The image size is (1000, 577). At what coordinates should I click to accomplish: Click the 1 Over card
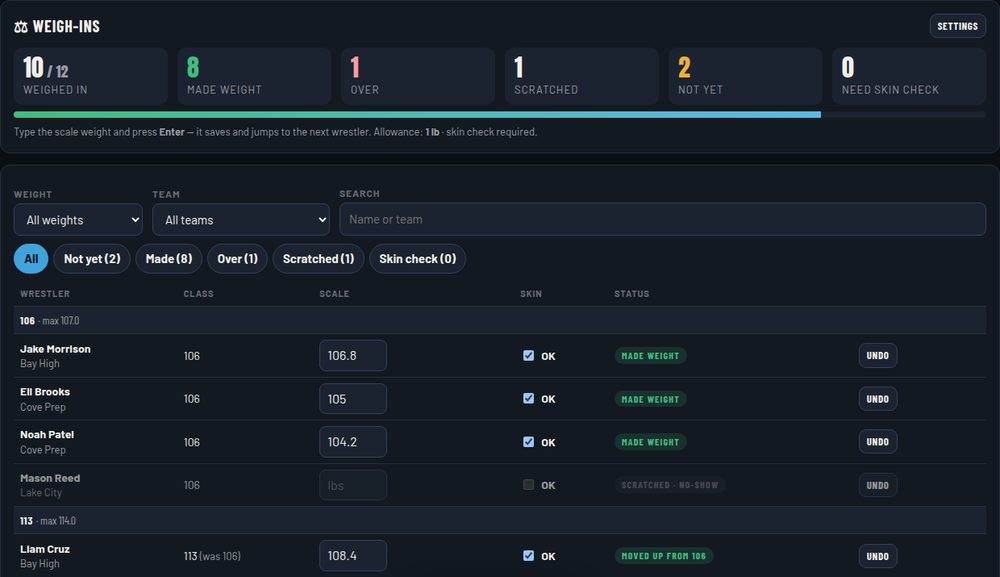point(418,76)
